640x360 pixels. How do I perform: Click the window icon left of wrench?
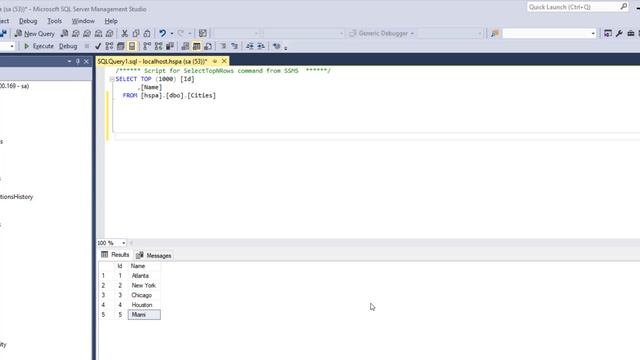(x=608, y=33)
